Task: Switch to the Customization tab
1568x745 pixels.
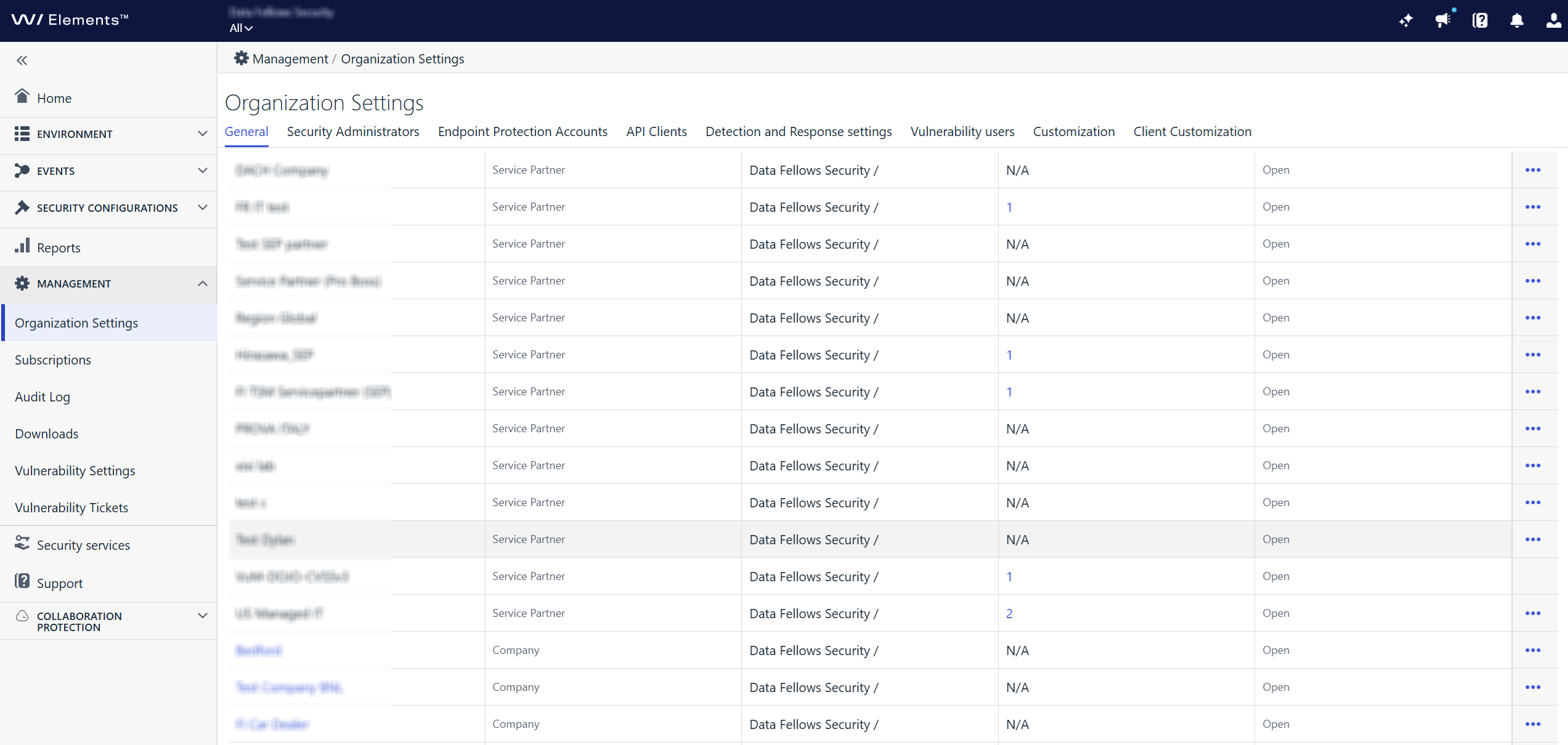Action: pos(1074,132)
